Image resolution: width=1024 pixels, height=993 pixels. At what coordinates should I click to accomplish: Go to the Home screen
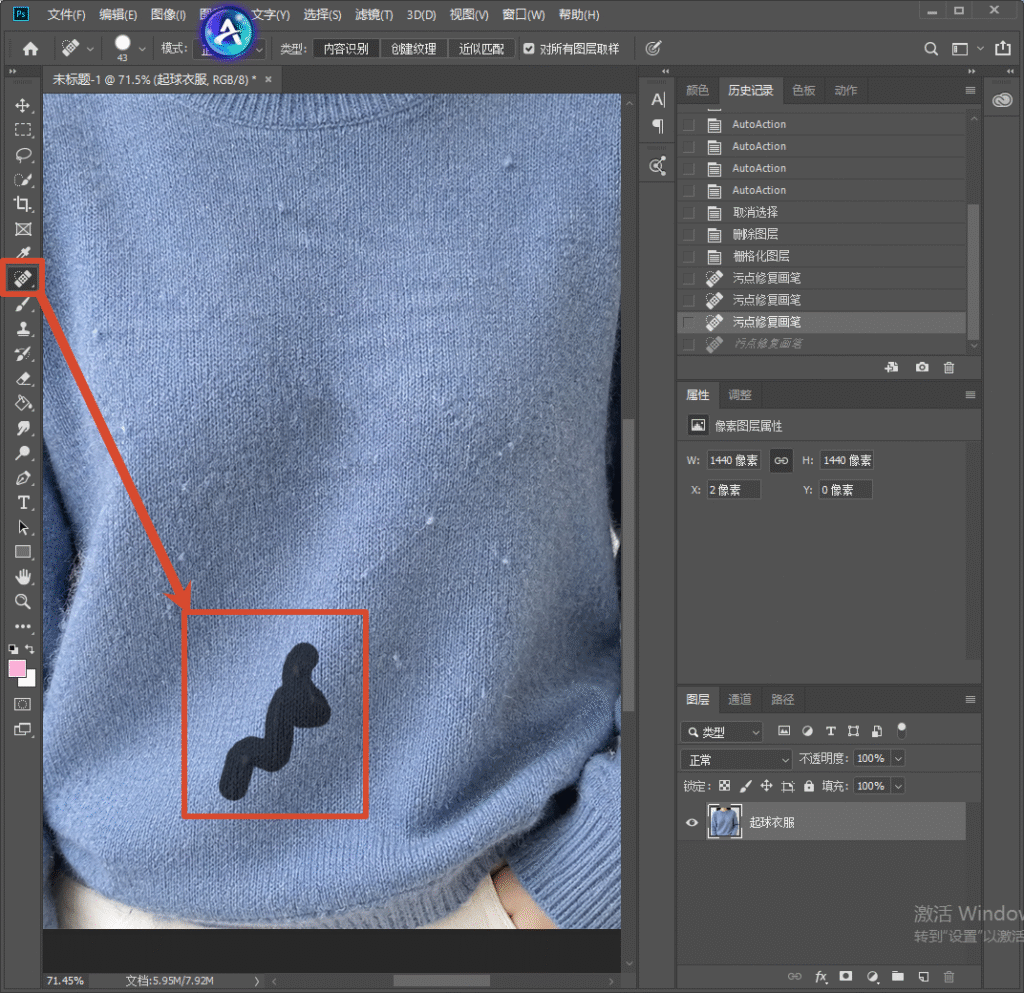tap(30, 49)
